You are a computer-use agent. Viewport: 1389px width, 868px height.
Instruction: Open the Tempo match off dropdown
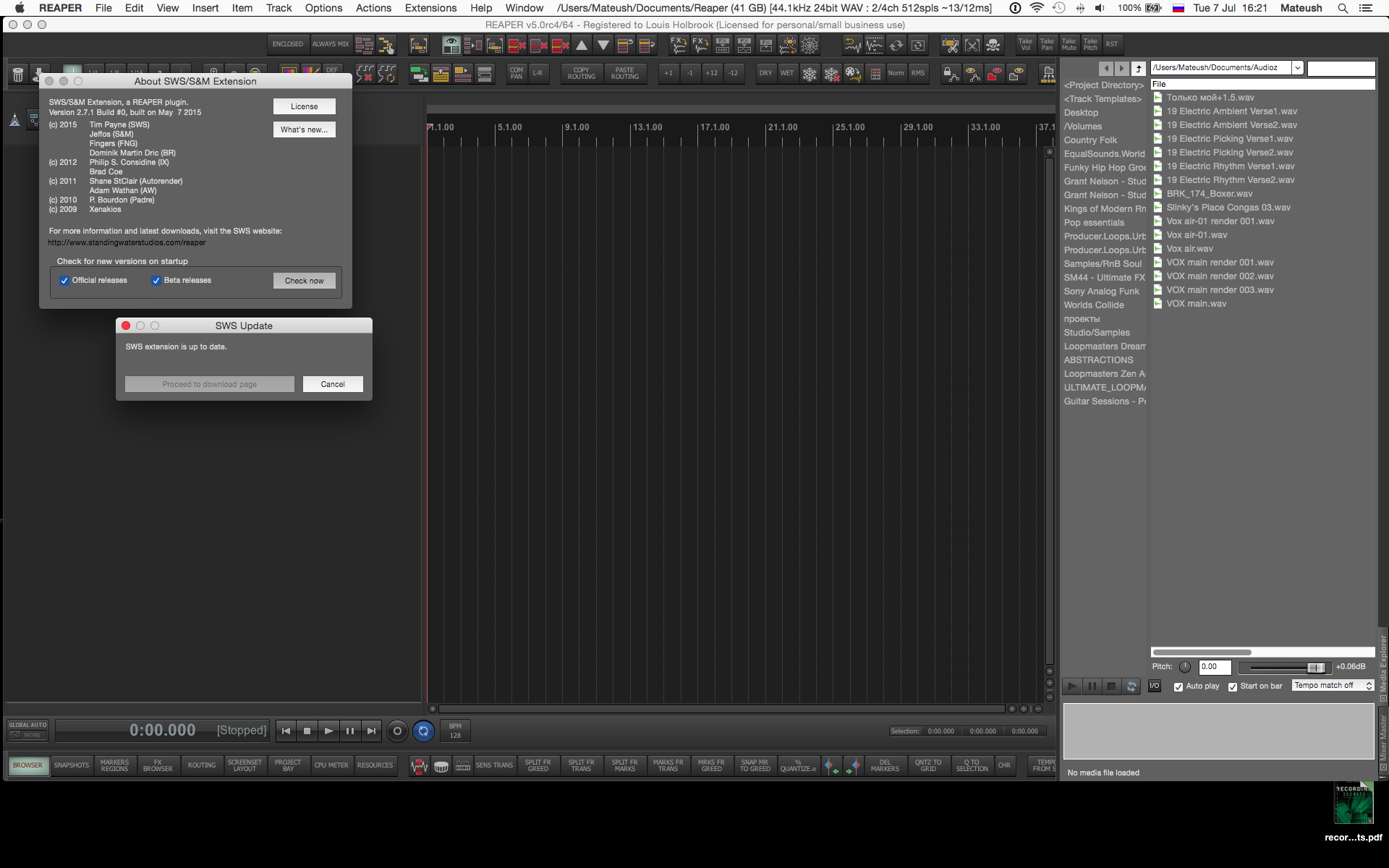click(1333, 686)
